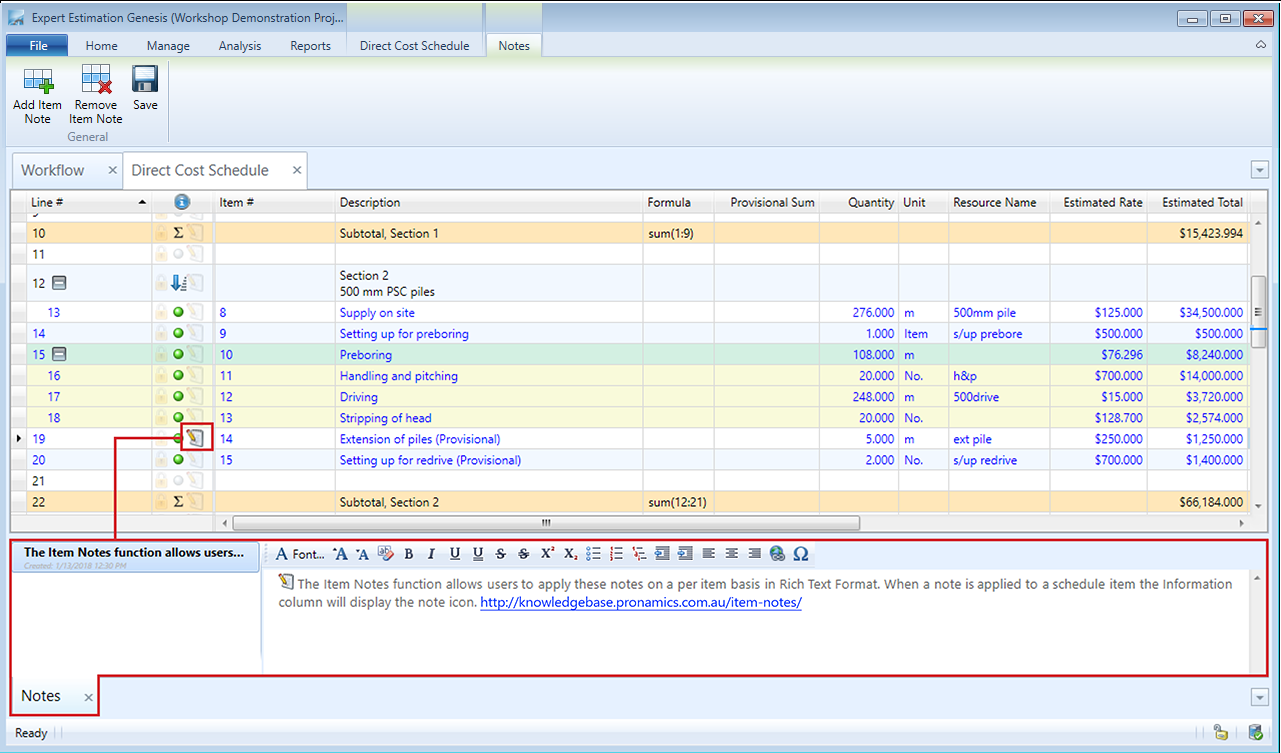
Task: Apply superscript formatting in the notes toolbar
Action: [x=547, y=554]
